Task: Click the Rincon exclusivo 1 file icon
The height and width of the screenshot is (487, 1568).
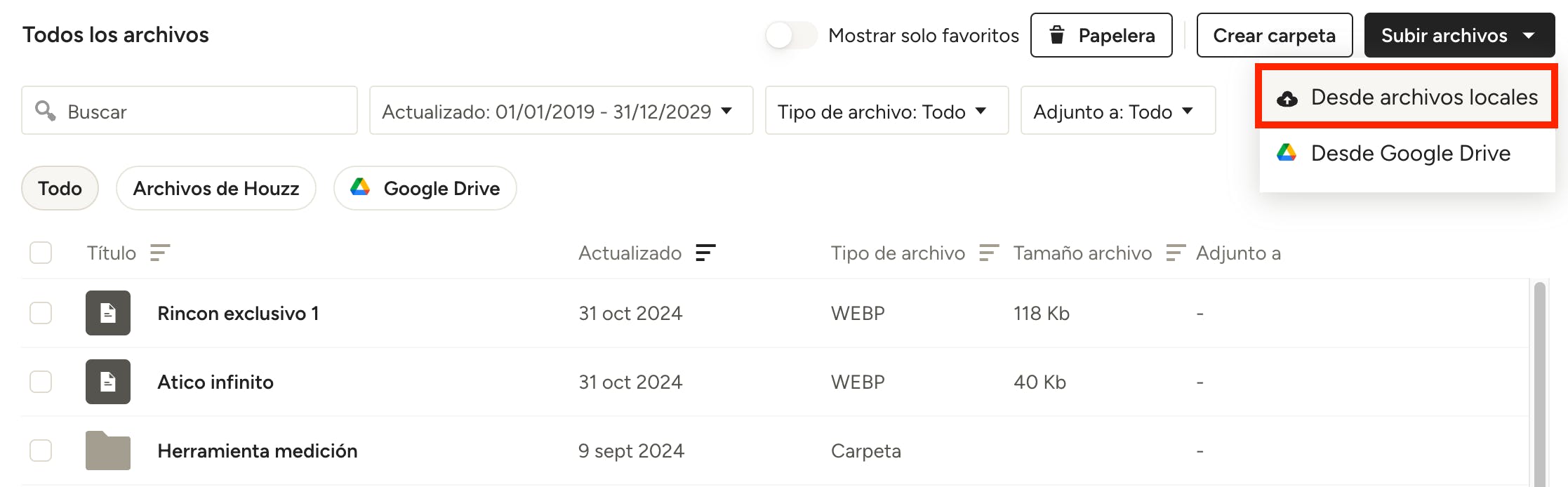Action: 108,313
